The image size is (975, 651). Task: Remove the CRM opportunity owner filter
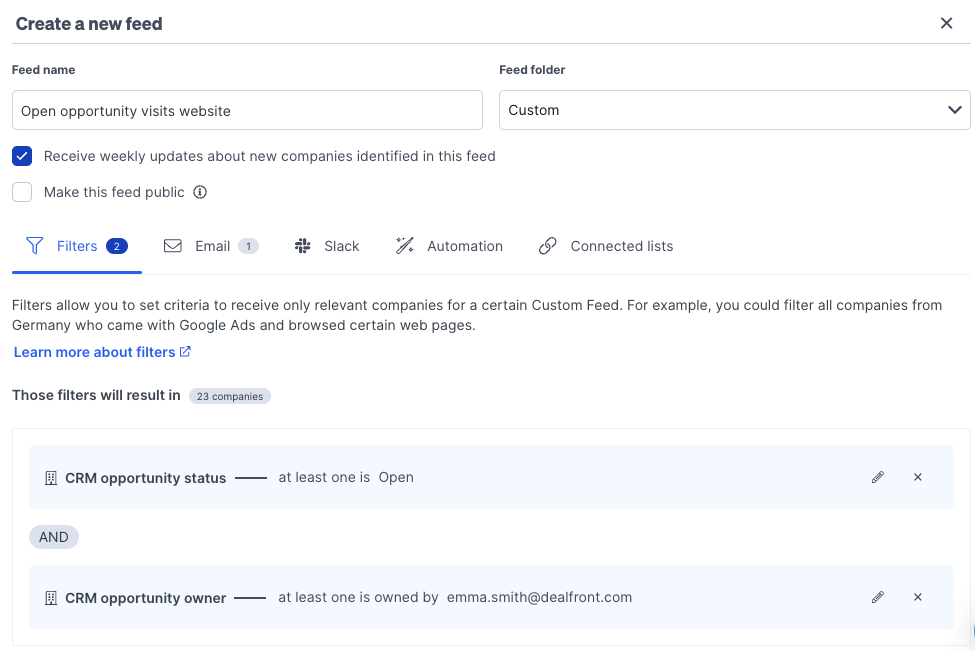(917, 597)
